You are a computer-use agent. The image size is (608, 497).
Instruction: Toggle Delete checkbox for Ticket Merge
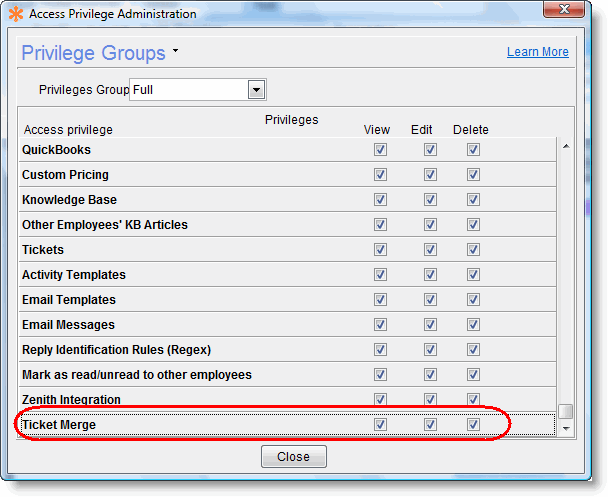(x=473, y=425)
